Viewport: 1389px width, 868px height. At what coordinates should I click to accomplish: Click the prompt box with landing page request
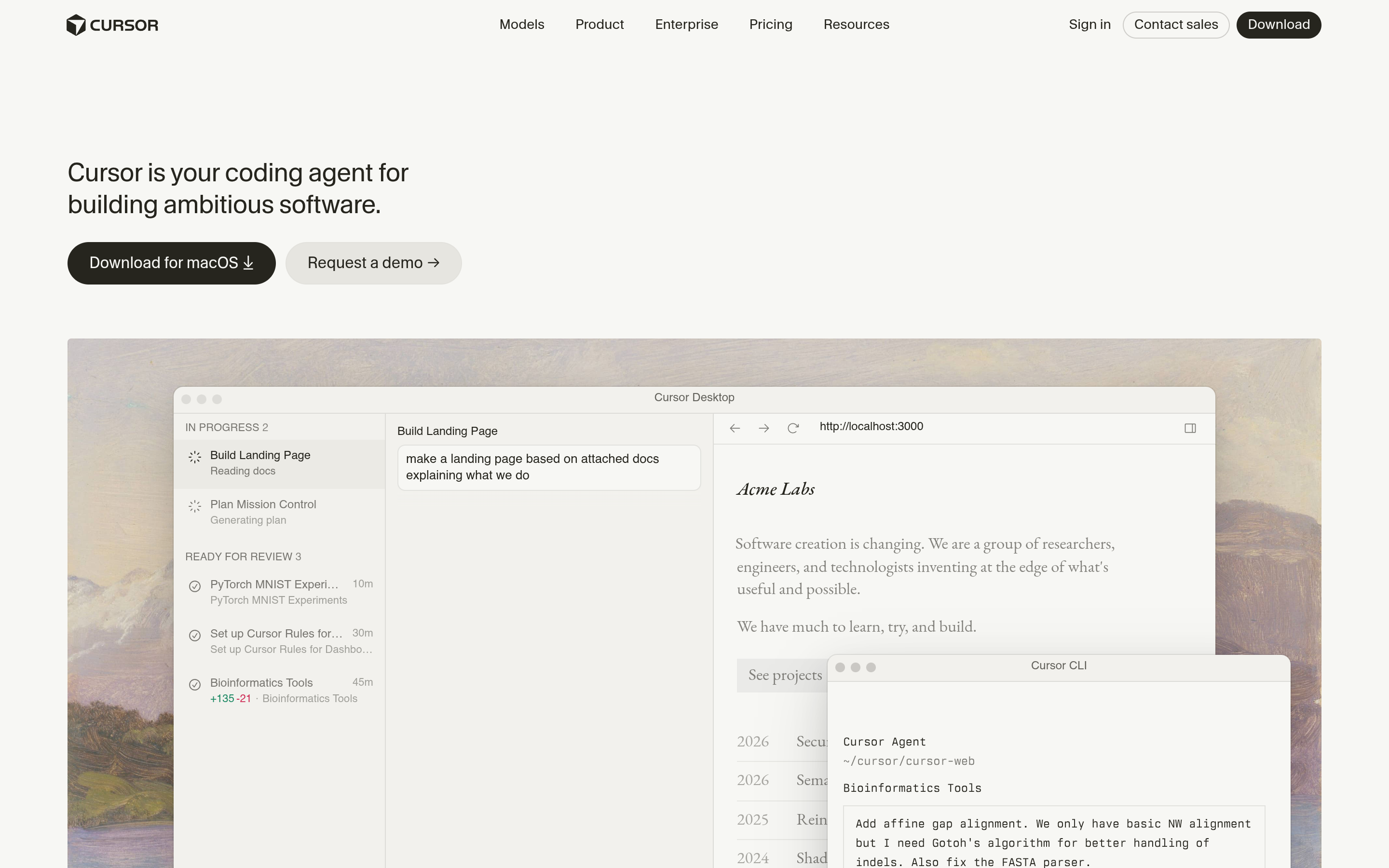coord(549,467)
